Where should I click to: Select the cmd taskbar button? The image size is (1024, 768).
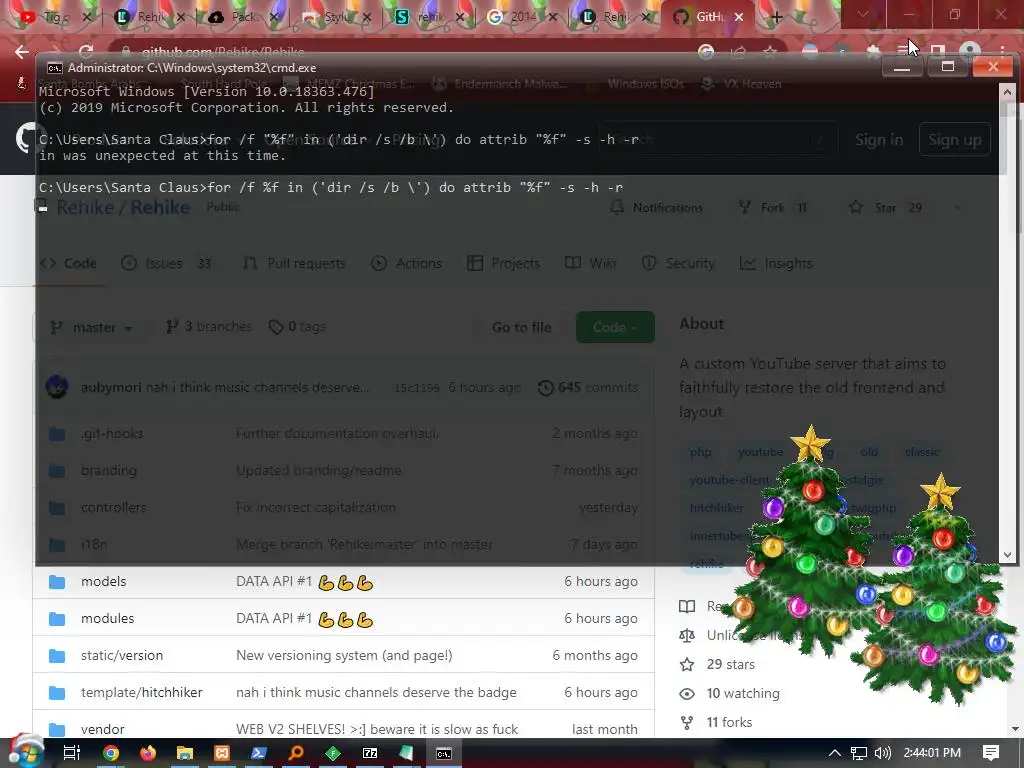point(444,753)
